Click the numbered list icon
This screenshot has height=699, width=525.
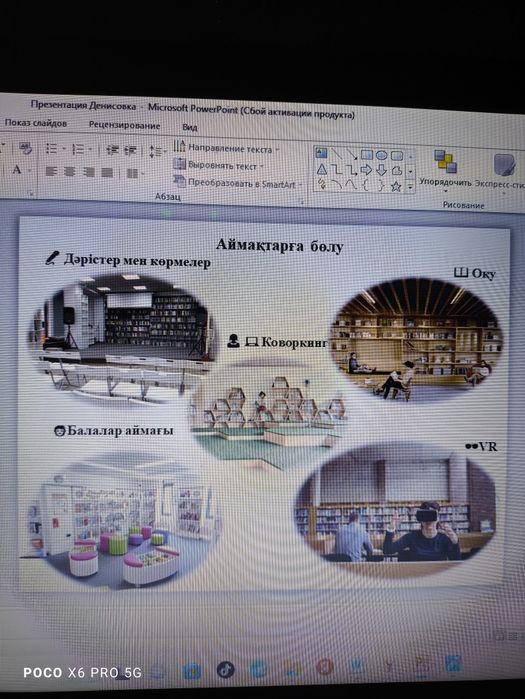[79, 149]
